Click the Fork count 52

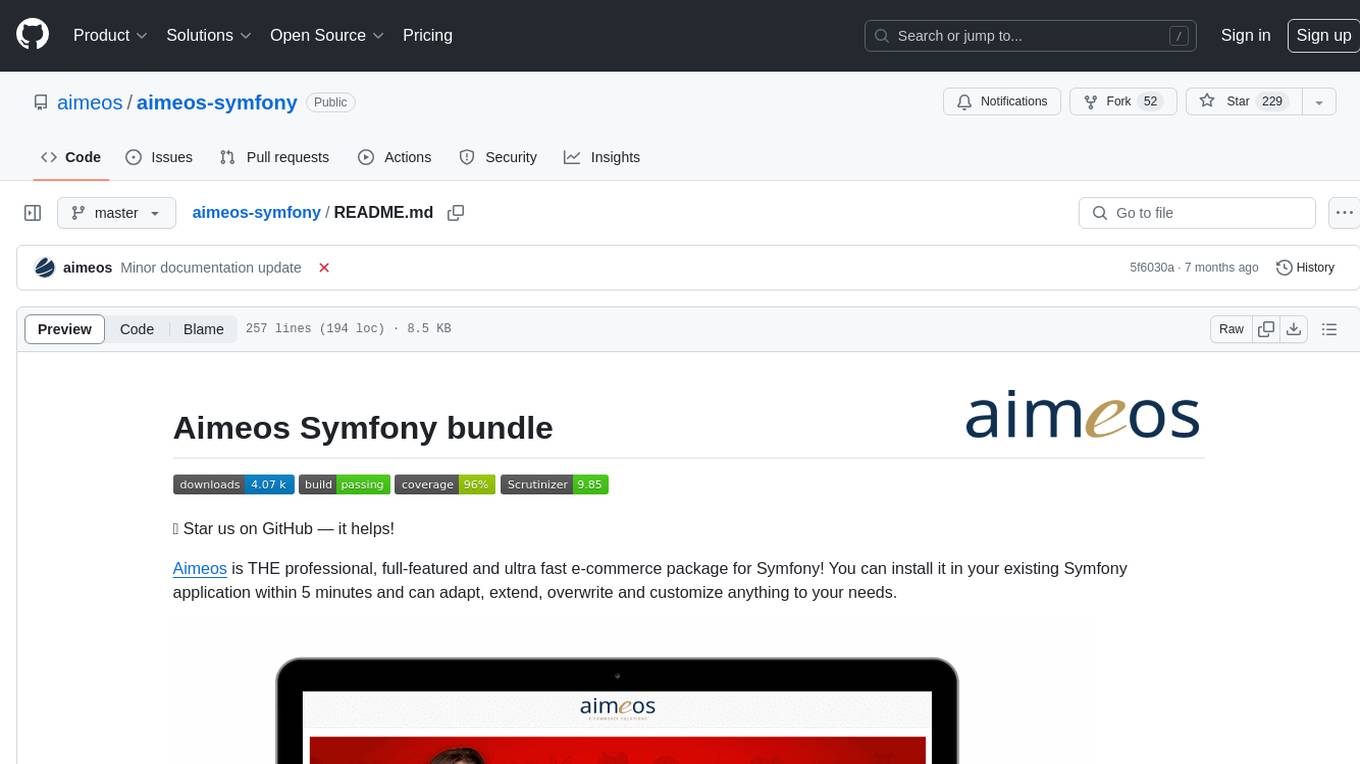click(1150, 101)
